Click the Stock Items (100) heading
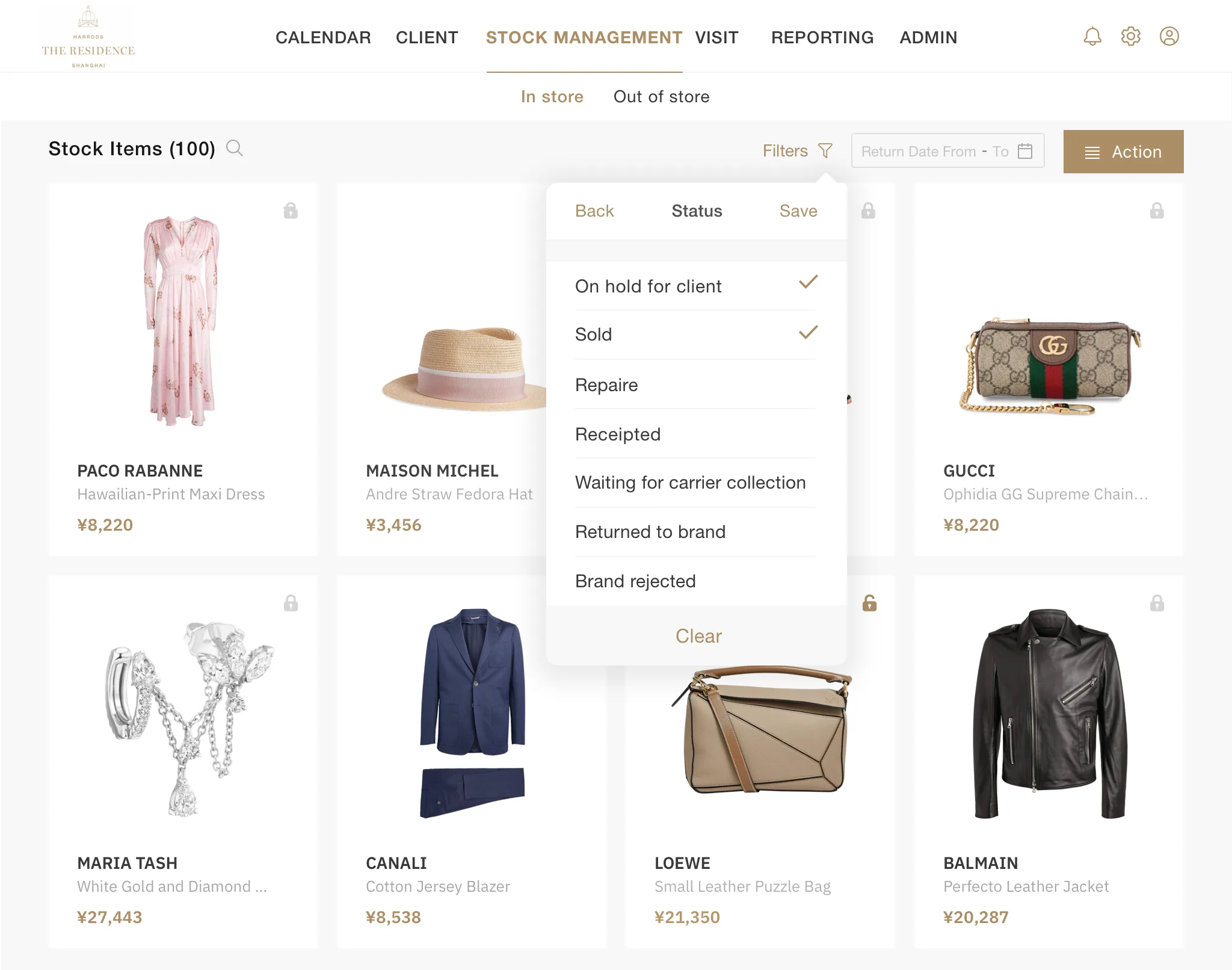This screenshot has height=970, width=1232. coord(132,149)
